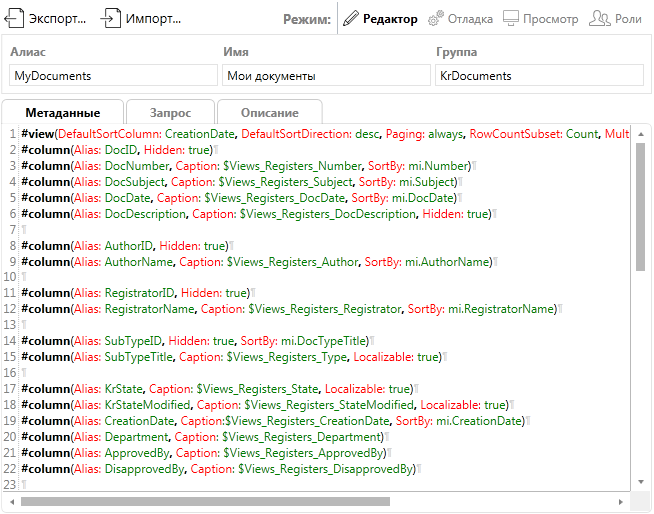
Task: Click the vertical scrollbar down arrow
Action: (642, 482)
